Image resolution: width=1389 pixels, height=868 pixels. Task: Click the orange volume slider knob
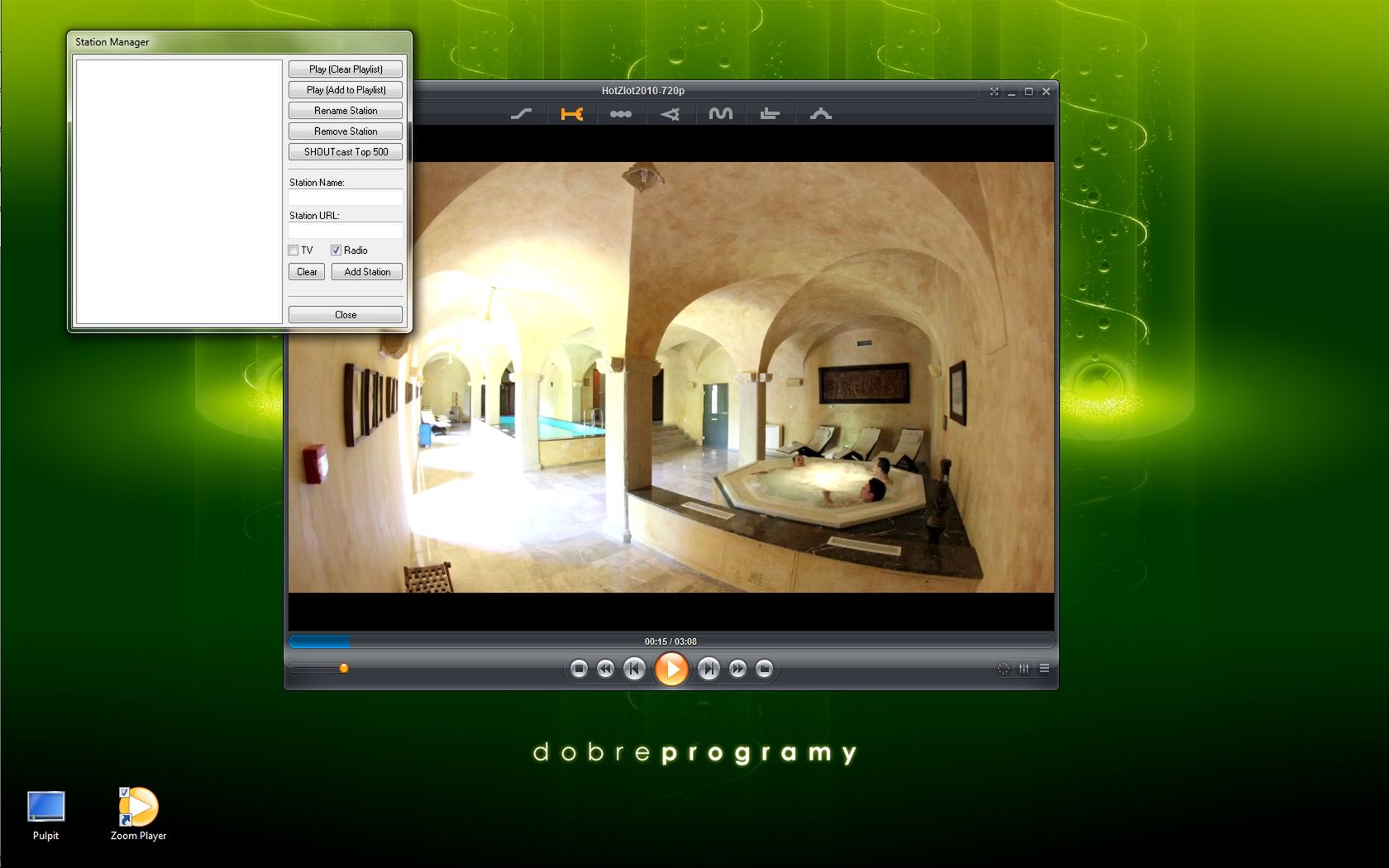(344, 668)
